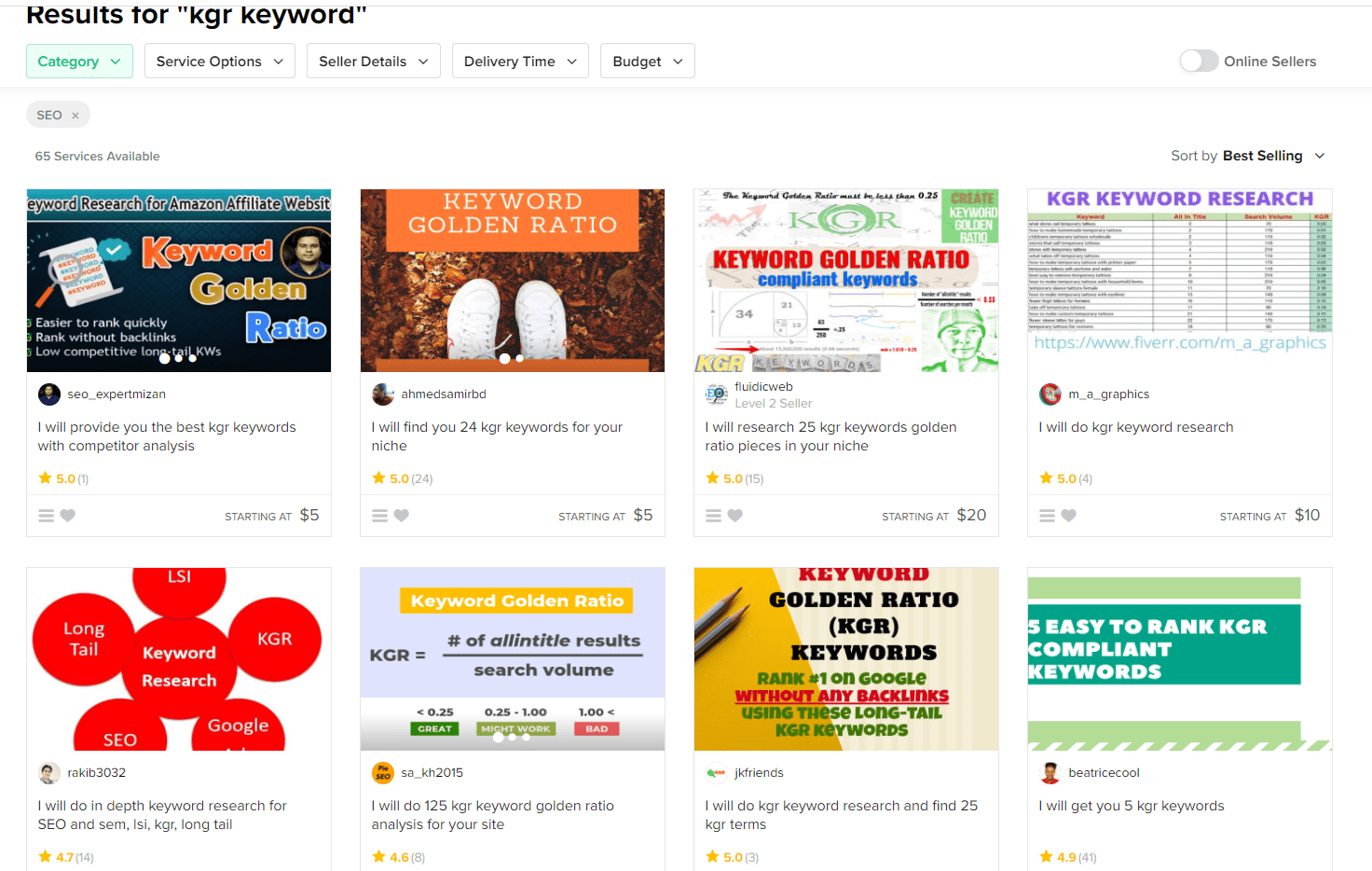Image resolution: width=1372 pixels, height=871 pixels.
Task: Open seller name jkfriends
Action: 759,773
